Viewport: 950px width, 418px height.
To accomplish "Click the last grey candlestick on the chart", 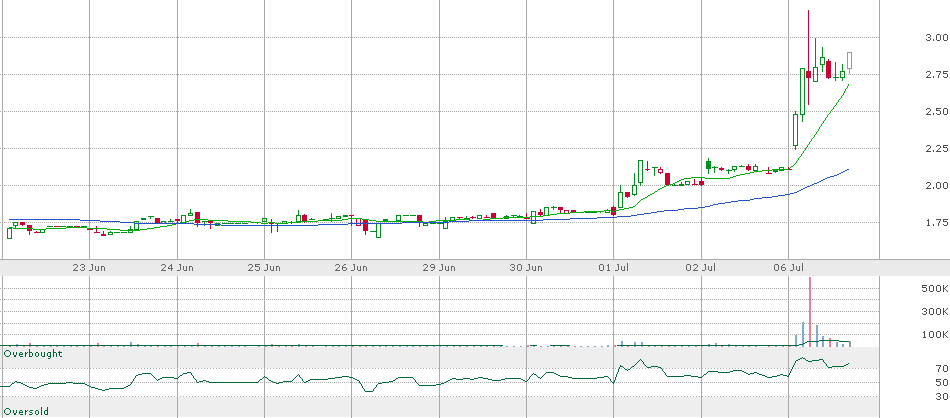I will coord(850,61).
